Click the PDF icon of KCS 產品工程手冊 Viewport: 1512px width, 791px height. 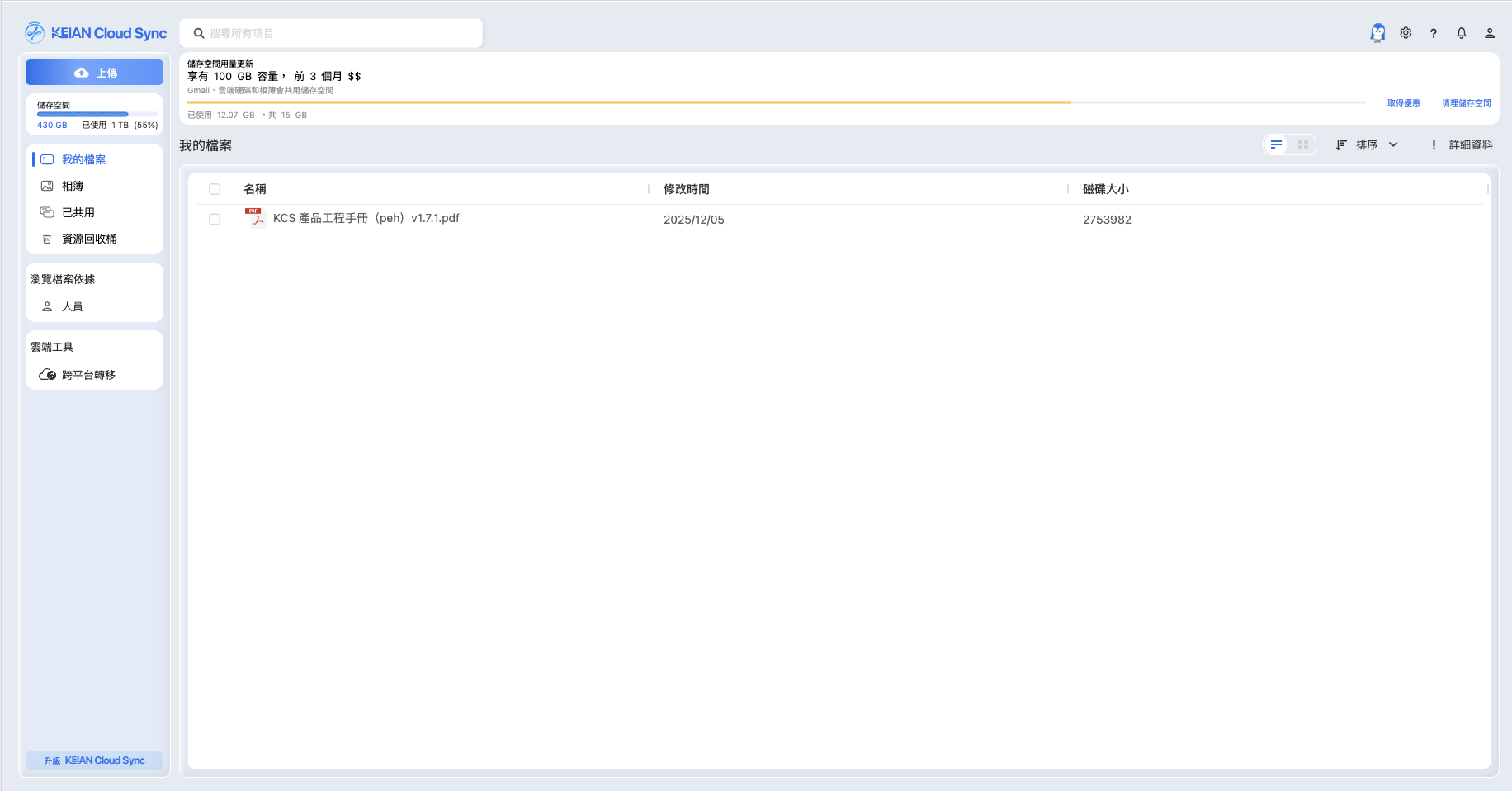(x=254, y=218)
